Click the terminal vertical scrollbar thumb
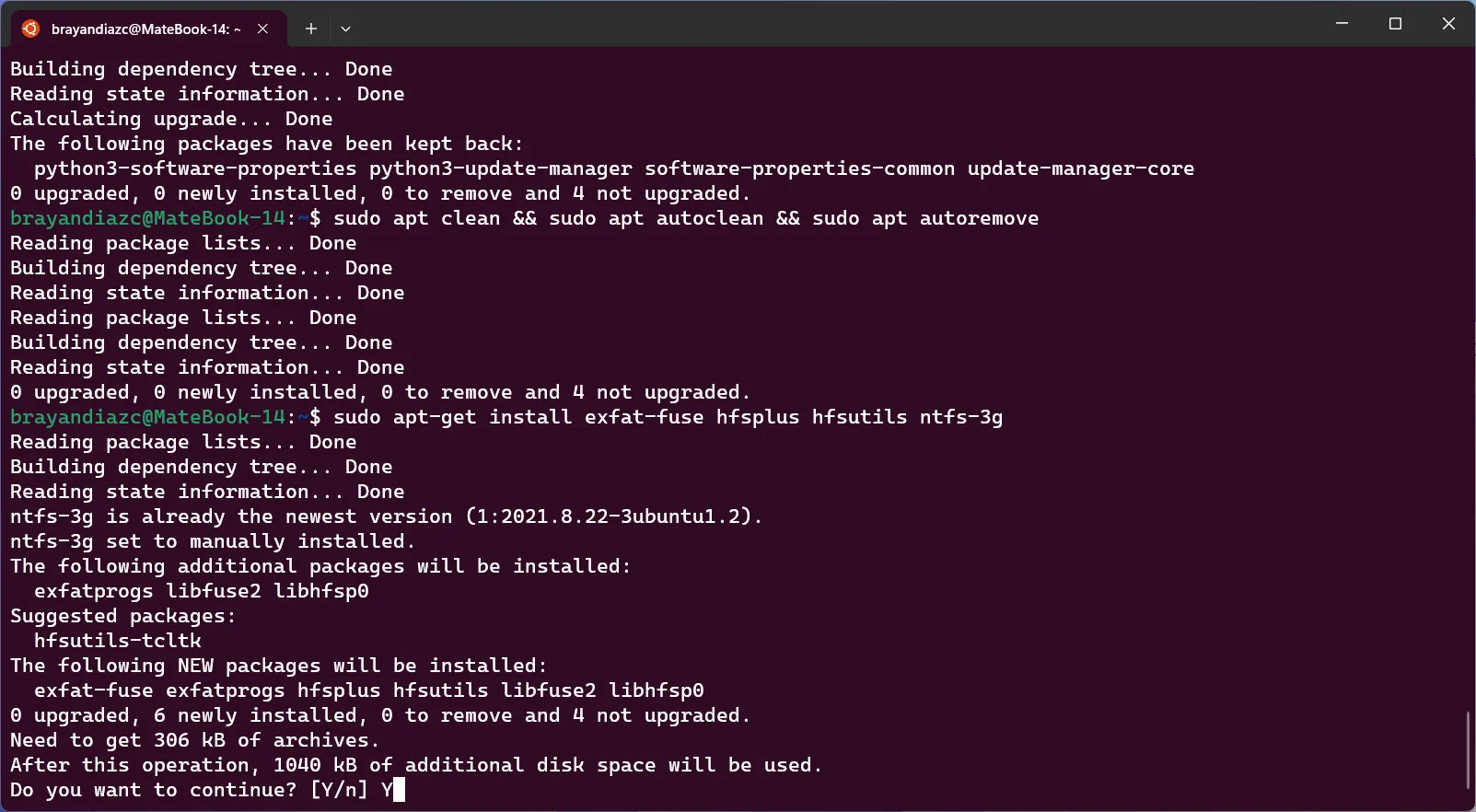1476x812 pixels. point(1469,749)
